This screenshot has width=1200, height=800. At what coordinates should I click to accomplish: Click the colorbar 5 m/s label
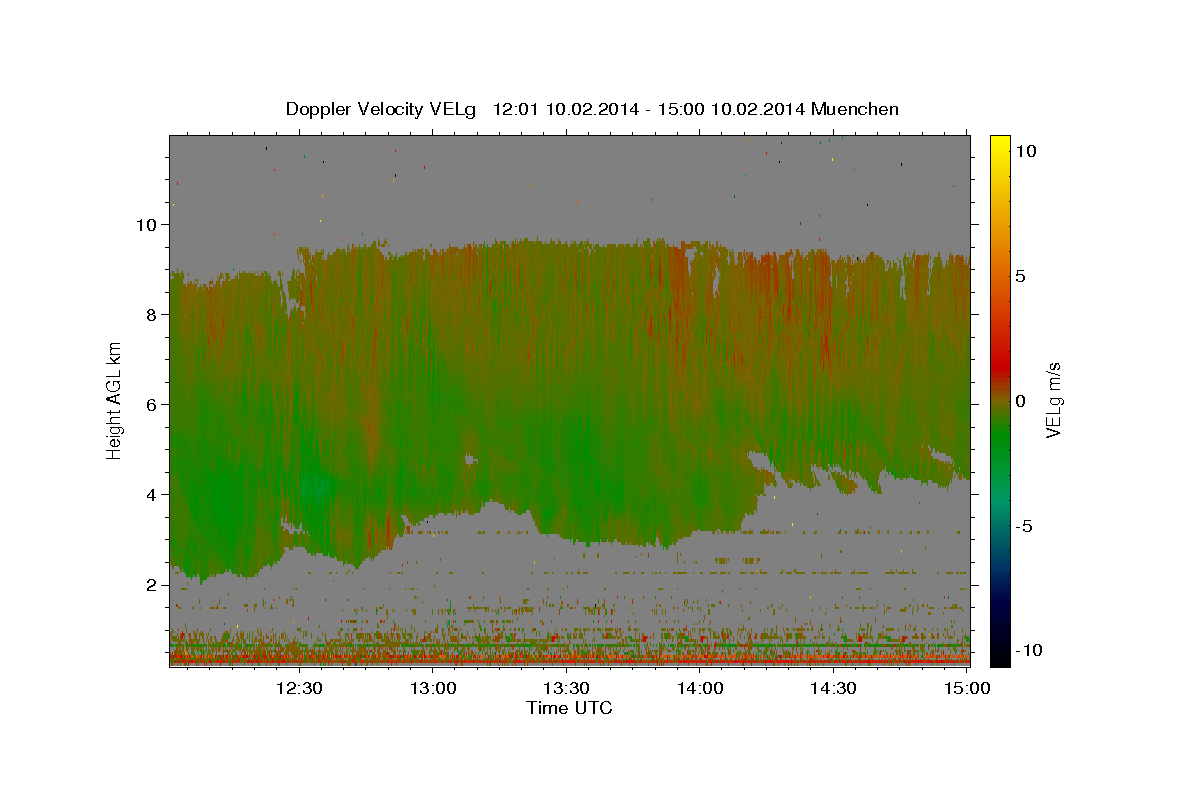(1023, 275)
